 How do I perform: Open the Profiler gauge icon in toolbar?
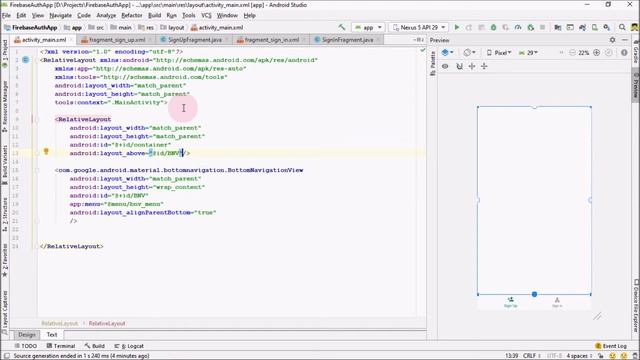tap(518, 27)
